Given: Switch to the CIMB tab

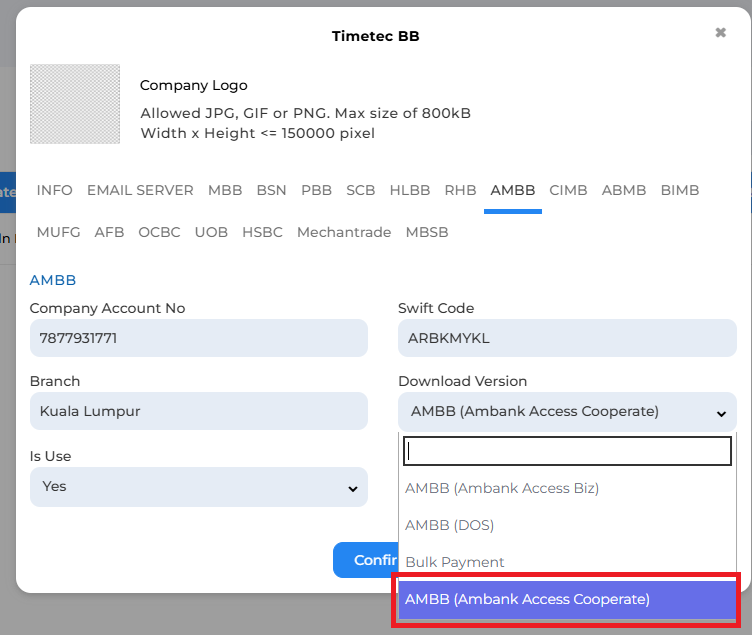Looking at the screenshot, I should pyautogui.click(x=568, y=190).
